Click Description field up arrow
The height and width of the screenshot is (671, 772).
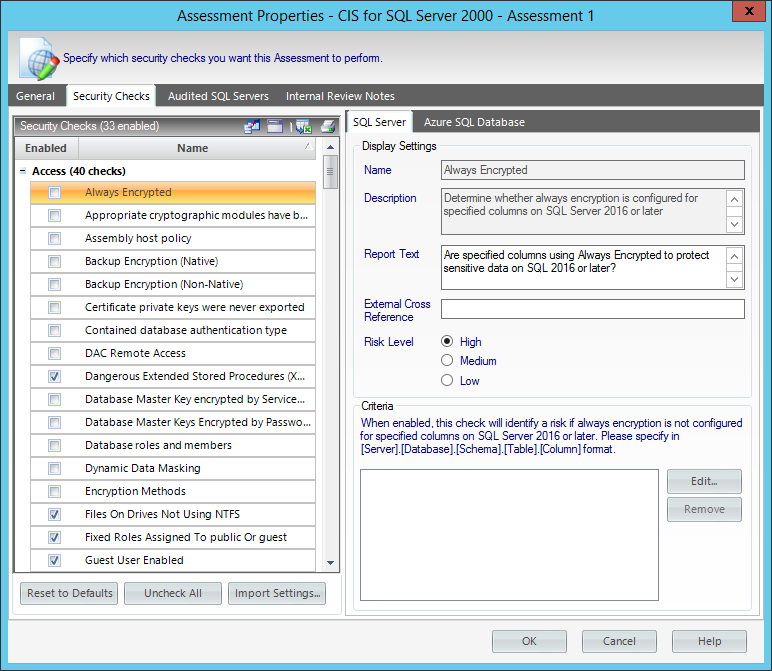[734, 199]
